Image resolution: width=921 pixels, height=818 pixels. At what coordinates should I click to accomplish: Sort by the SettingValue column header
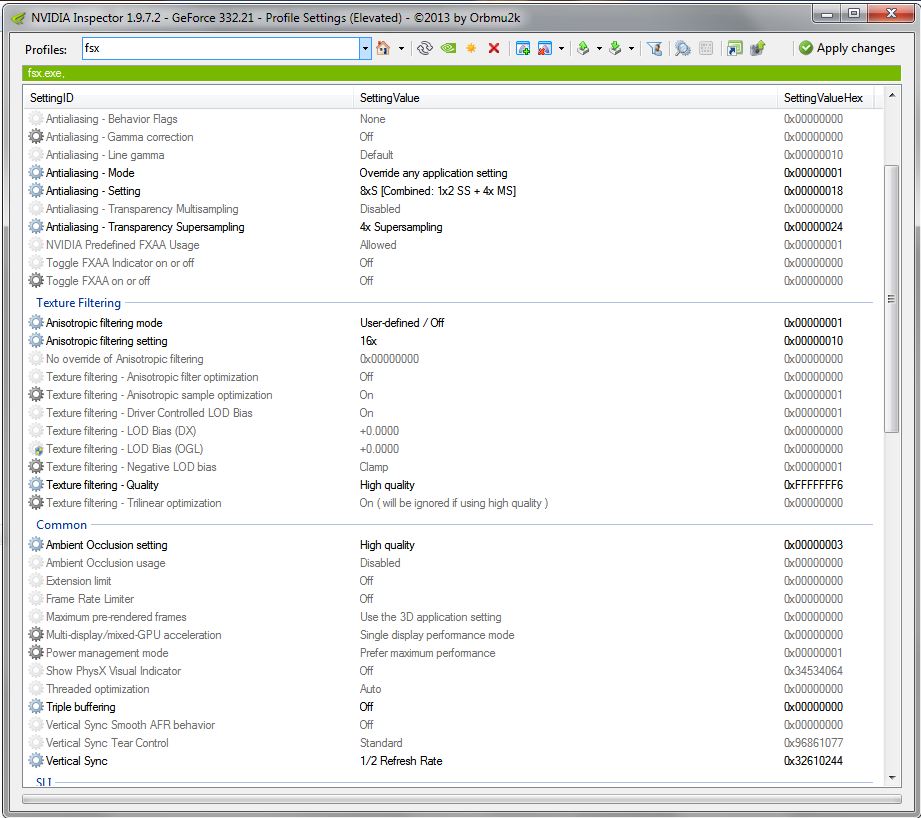click(565, 98)
